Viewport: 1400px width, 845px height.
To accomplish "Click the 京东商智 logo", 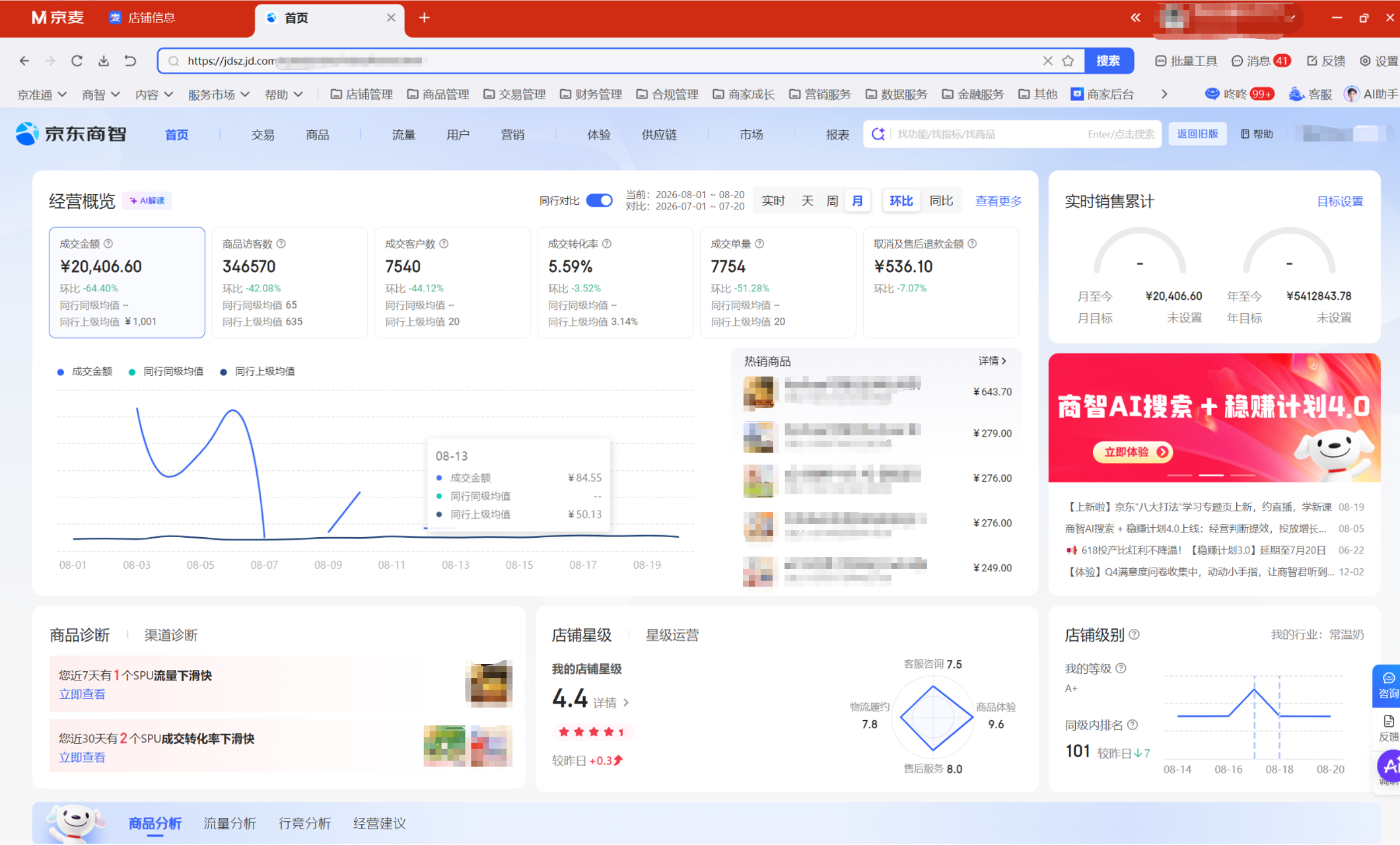I will pyautogui.click(x=71, y=134).
